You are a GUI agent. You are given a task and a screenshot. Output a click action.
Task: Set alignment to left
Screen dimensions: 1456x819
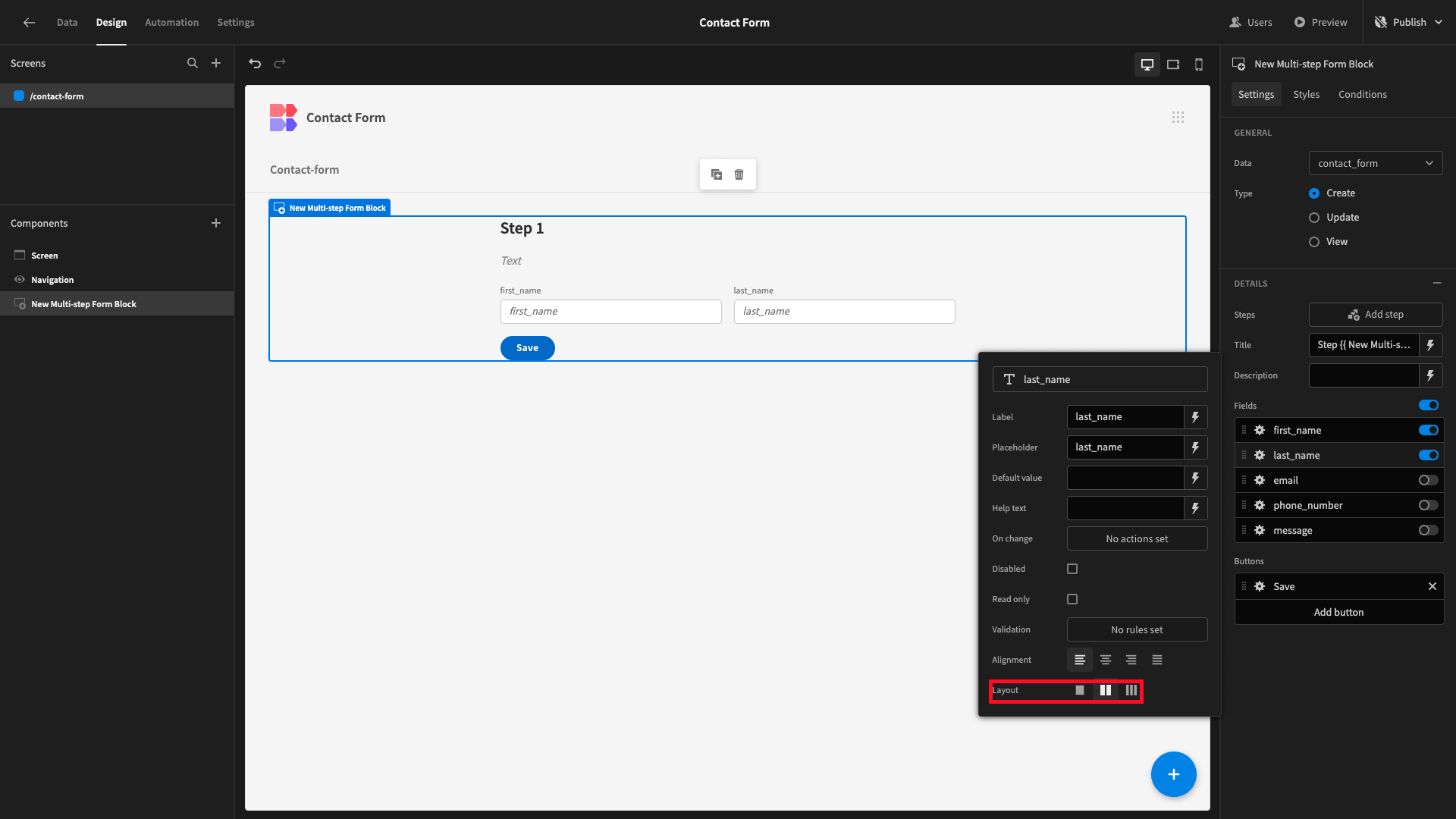coord(1080,660)
